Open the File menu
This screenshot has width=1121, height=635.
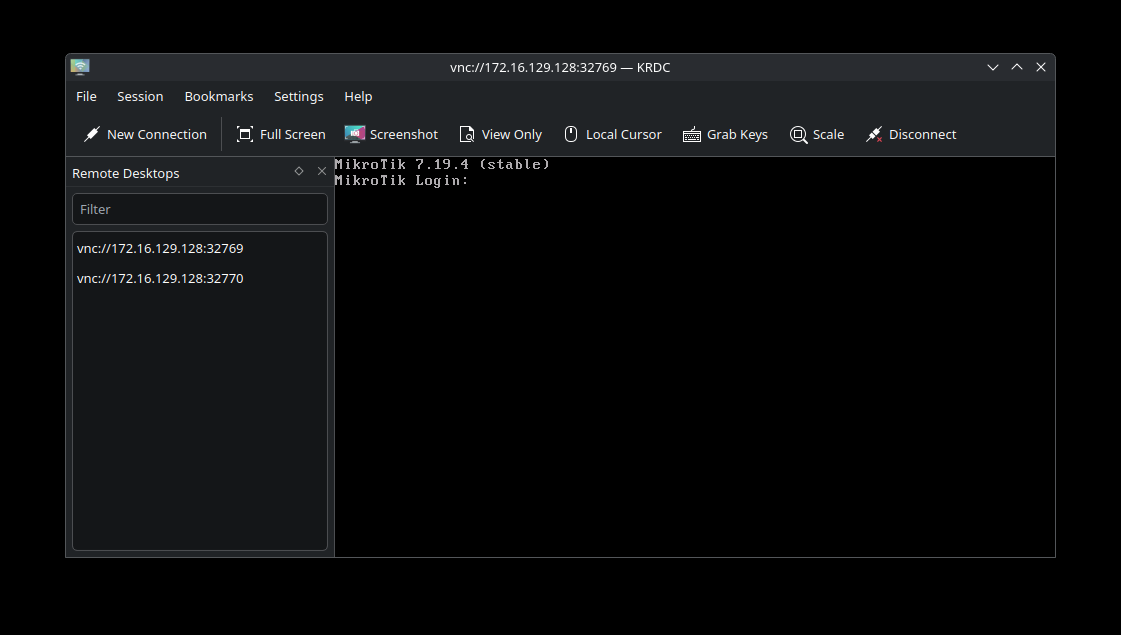pyautogui.click(x=87, y=97)
